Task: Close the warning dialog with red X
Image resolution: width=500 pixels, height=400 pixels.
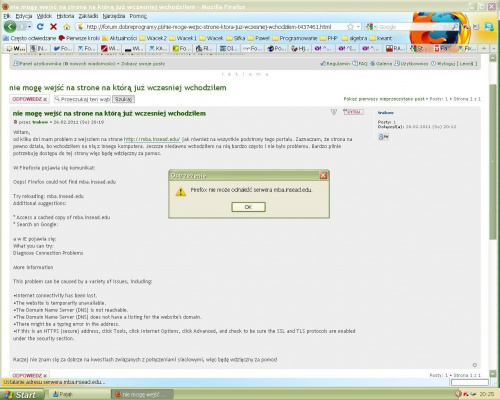Action: 323,175
